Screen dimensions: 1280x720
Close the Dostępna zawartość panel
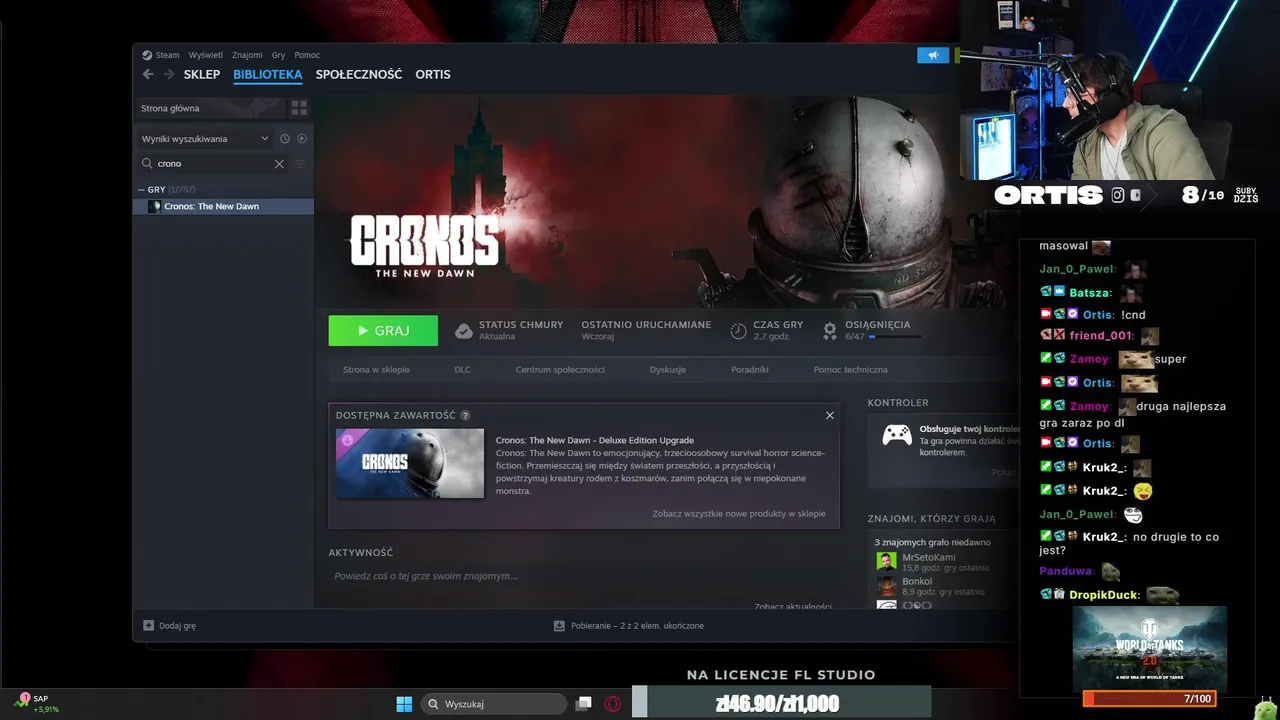pyautogui.click(x=829, y=415)
